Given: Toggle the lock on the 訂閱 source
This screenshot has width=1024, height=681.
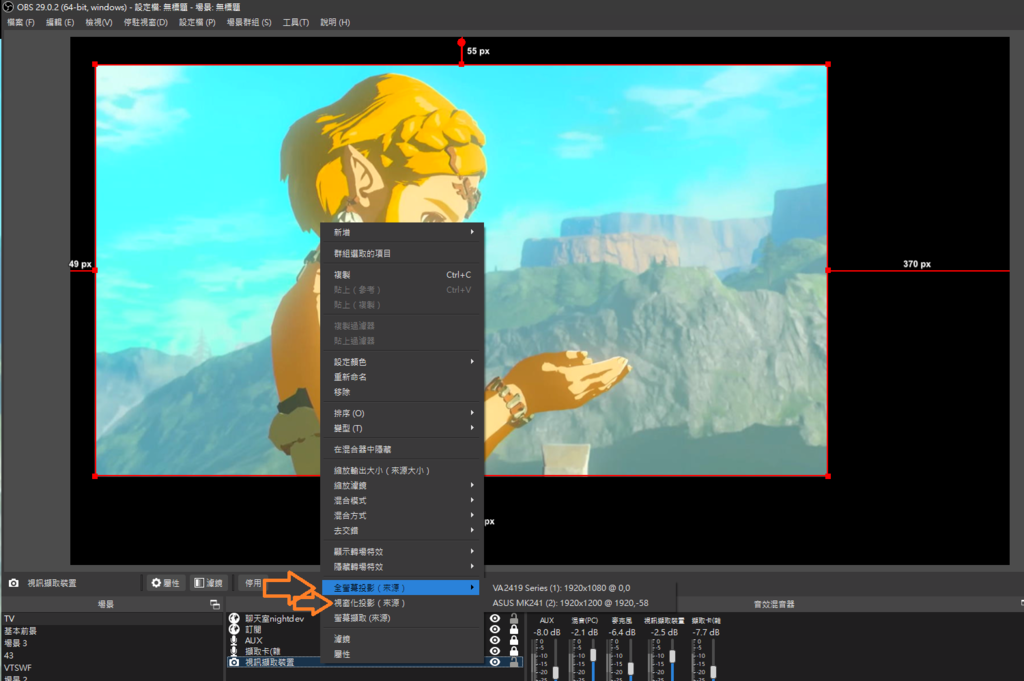Looking at the screenshot, I should 514,629.
